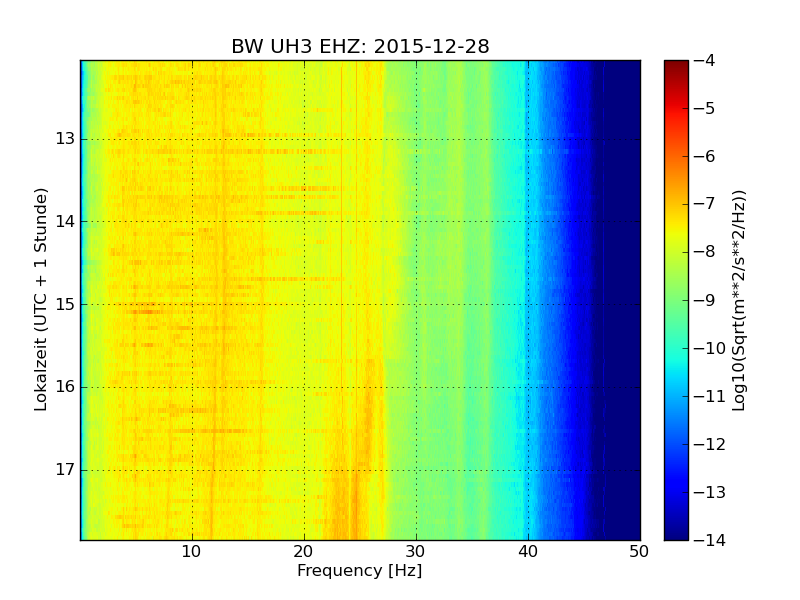
Task: Click the colorbar tick label −8
Action: click(x=705, y=252)
